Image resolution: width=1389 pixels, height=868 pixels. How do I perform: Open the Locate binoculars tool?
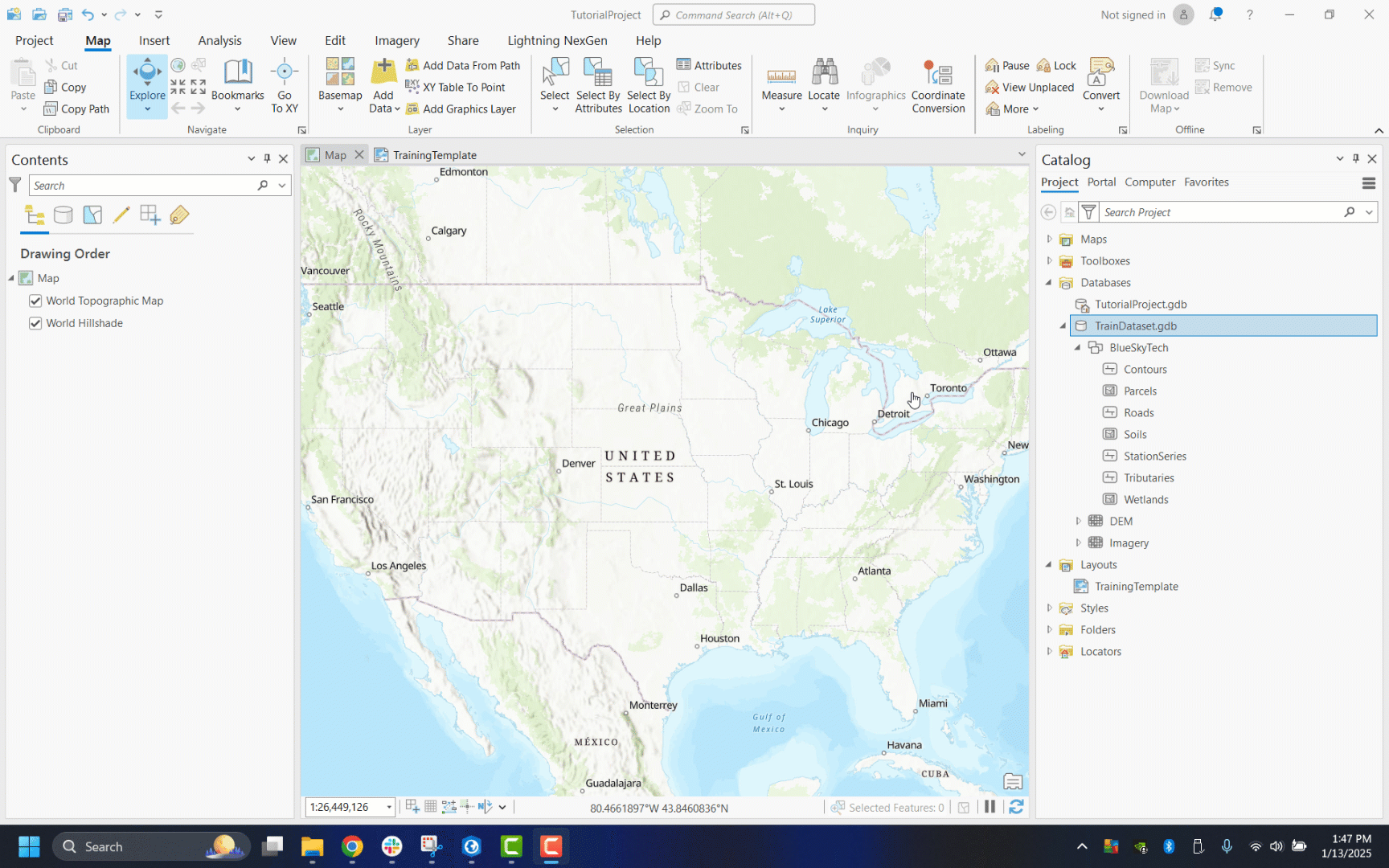tap(824, 76)
